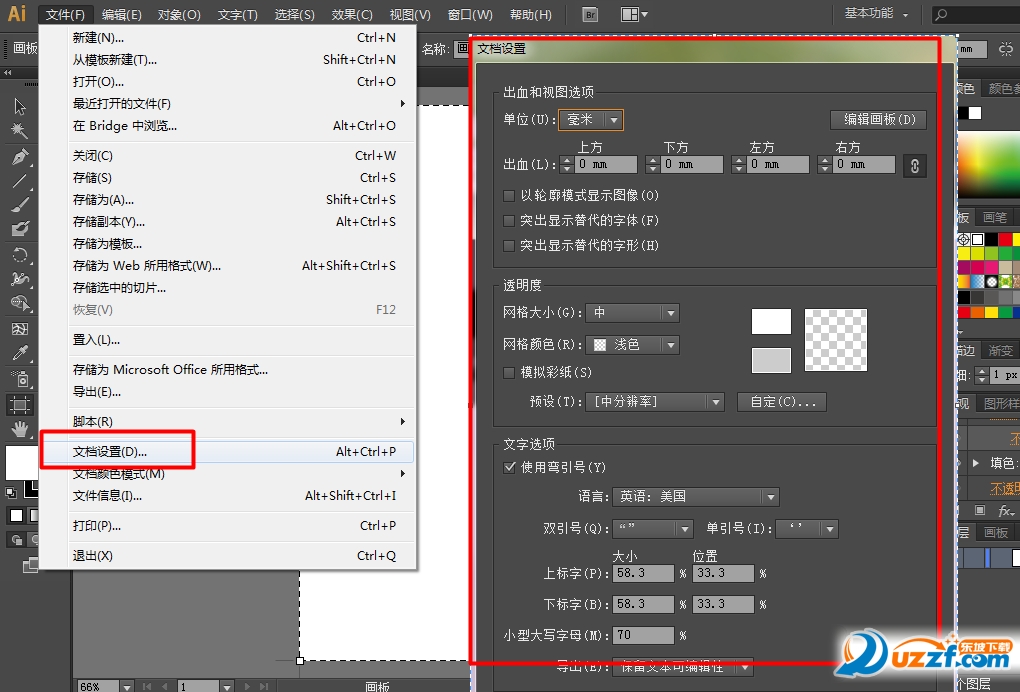This screenshot has width=1020, height=692.
Task: Select the Selection arrow tool
Action: [x=20, y=107]
